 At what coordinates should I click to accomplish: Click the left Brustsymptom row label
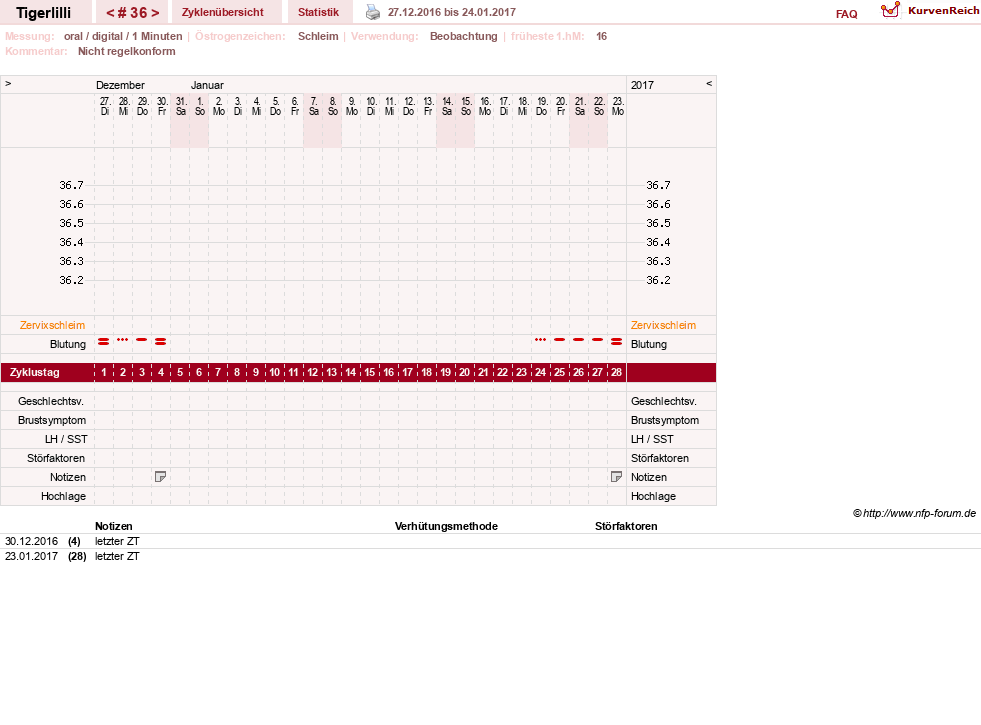(x=52, y=420)
